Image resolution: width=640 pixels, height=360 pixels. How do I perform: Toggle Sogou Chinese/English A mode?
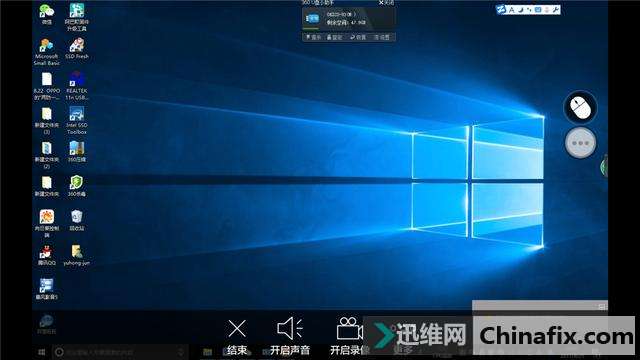tap(512, 10)
